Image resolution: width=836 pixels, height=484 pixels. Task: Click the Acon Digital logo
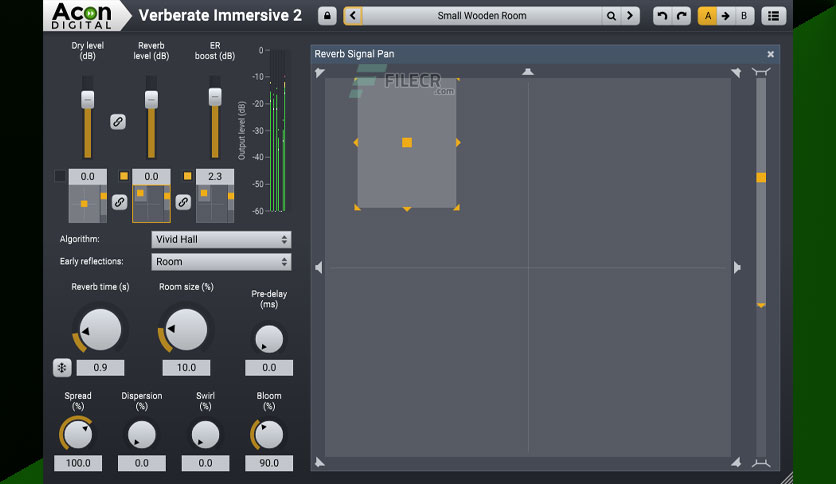tap(82, 16)
